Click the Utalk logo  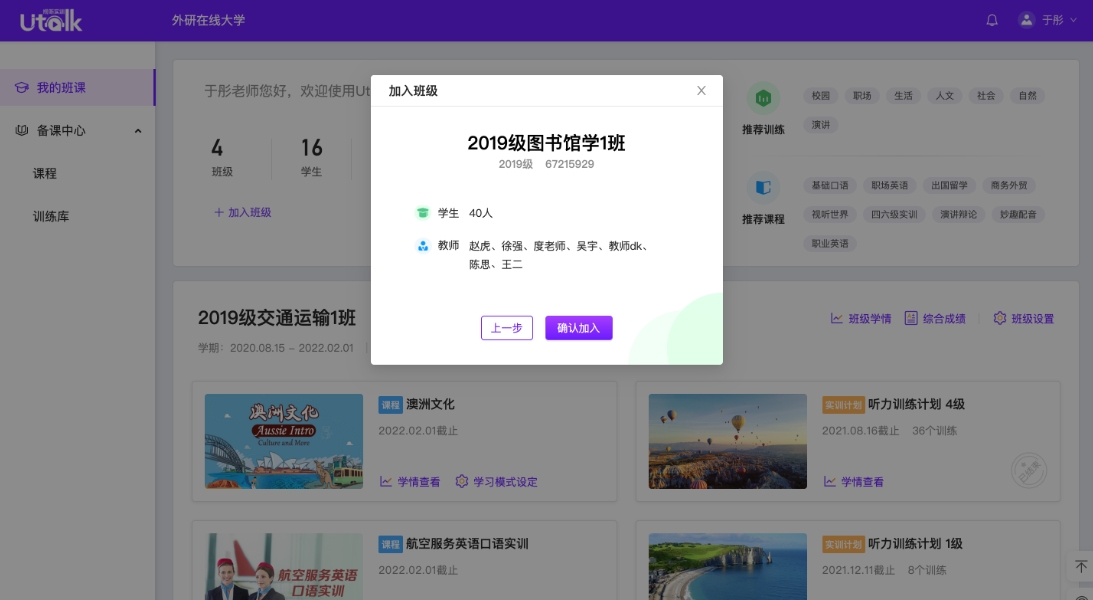50,20
